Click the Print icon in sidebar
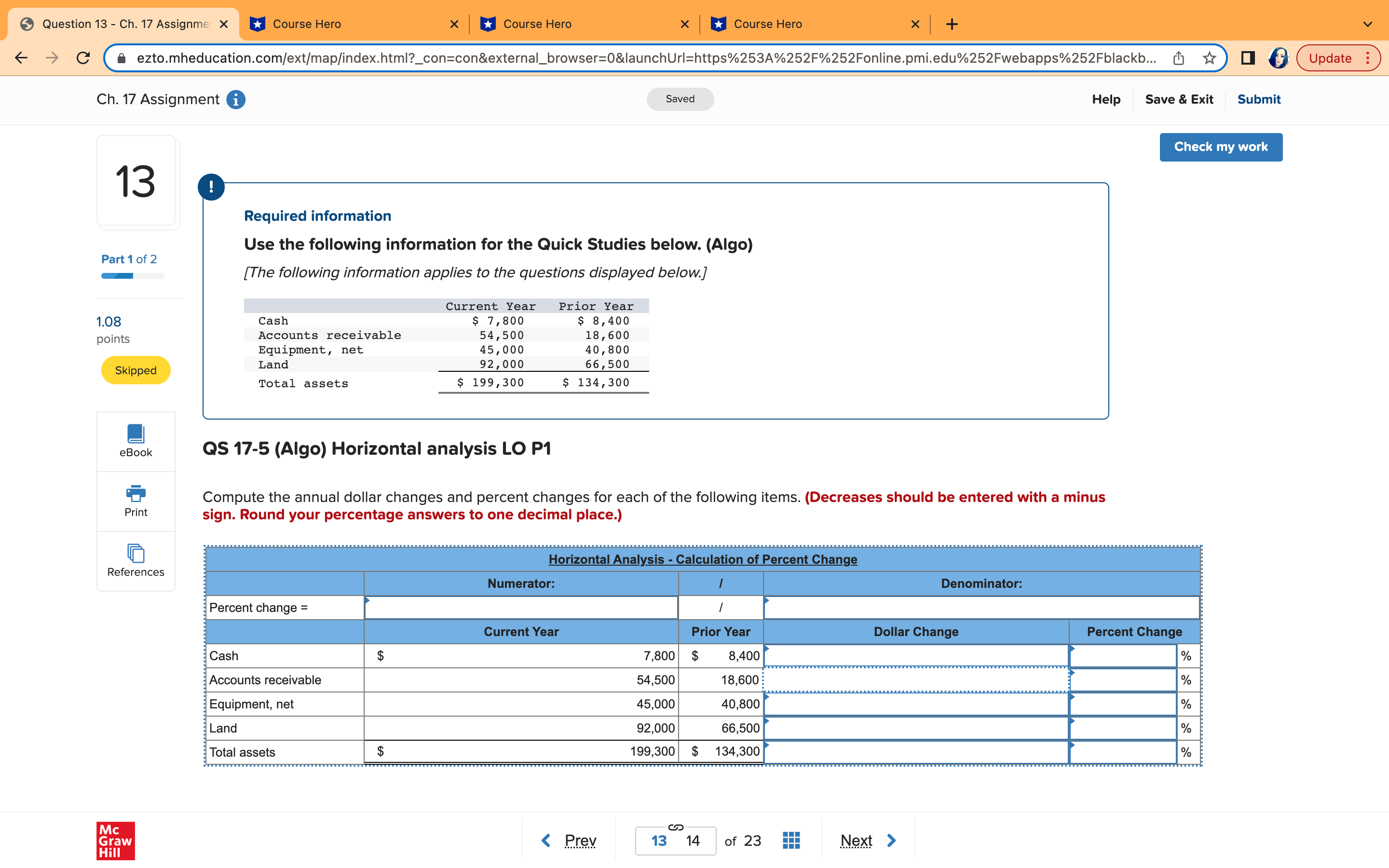Screen dimensions: 1389x868 (x=136, y=501)
